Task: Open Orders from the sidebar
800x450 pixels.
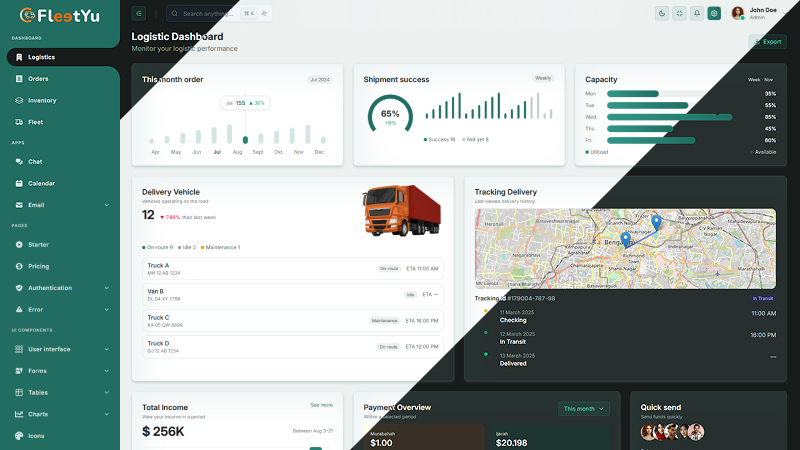Action: [x=38, y=79]
